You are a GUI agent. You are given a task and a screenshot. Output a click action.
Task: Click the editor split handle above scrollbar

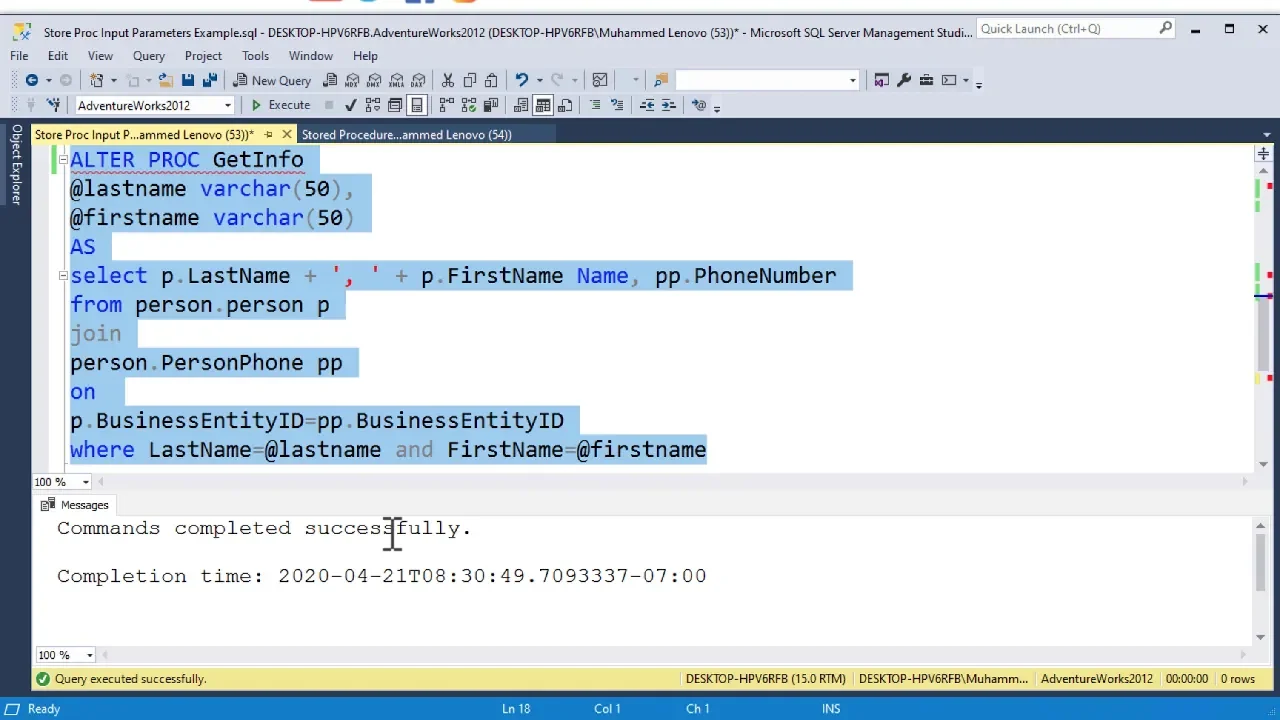(x=1263, y=154)
